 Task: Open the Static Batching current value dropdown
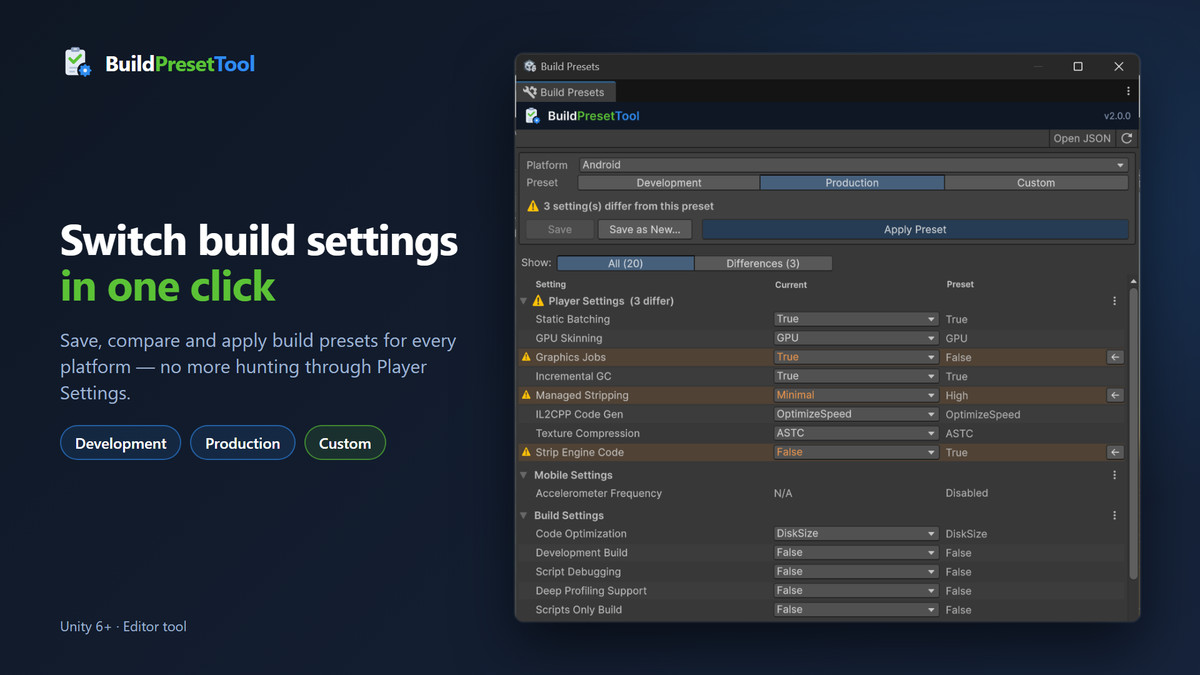pos(856,319)
